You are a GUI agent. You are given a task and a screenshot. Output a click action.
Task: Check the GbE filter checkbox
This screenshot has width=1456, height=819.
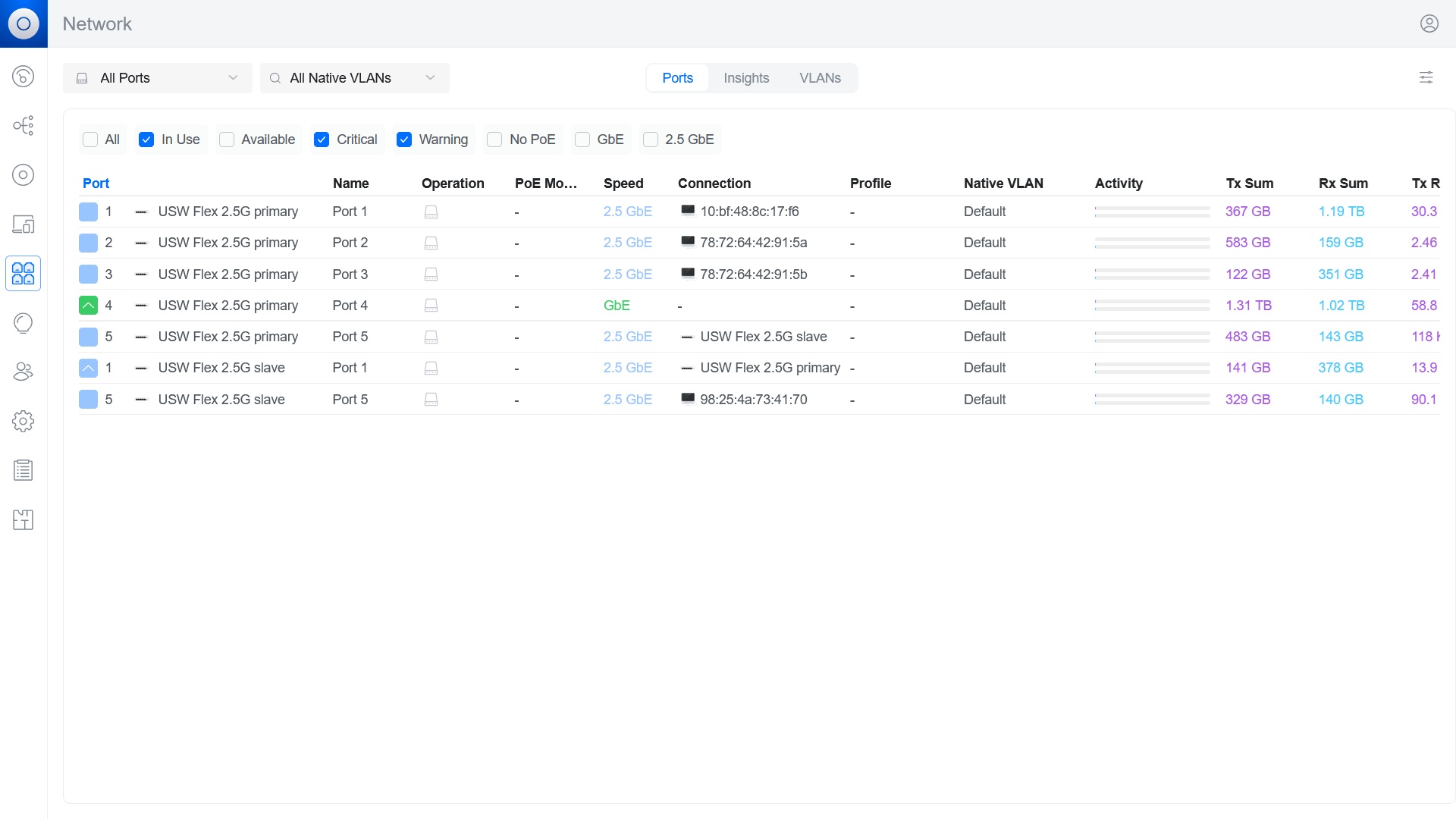coord(582,140)
